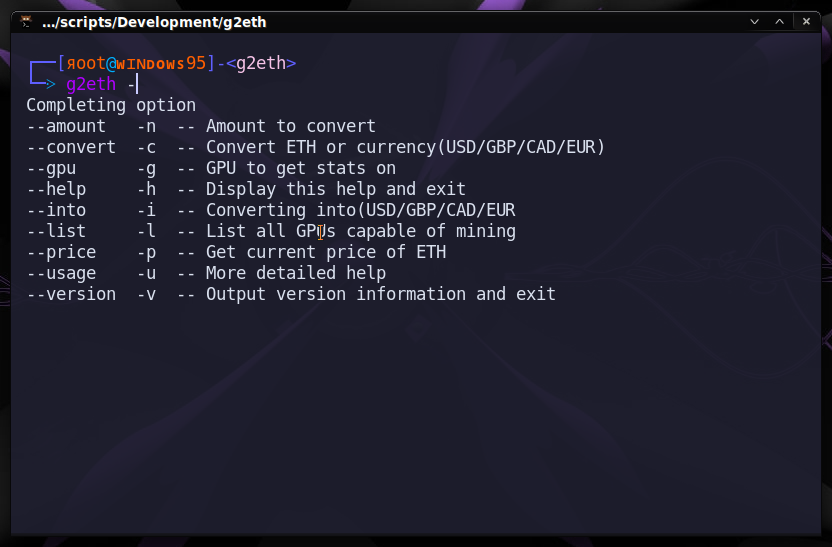Click the terminal app icon in title bar

click(x=25, y=22)
